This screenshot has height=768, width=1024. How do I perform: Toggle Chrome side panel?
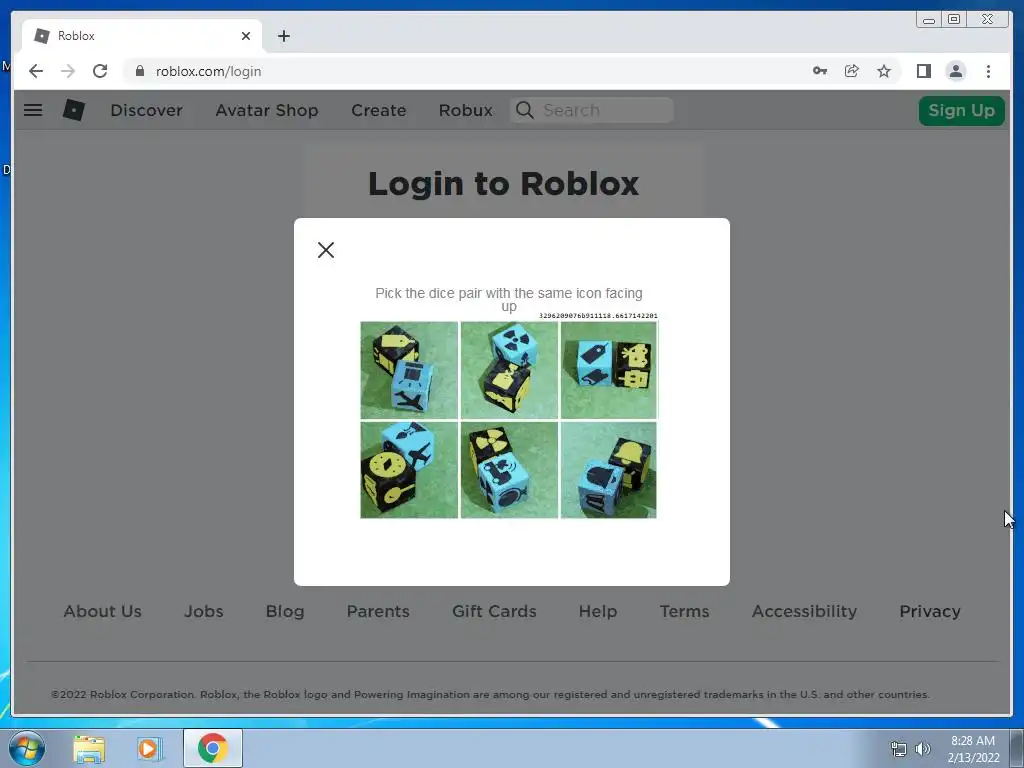coord(923,71)
